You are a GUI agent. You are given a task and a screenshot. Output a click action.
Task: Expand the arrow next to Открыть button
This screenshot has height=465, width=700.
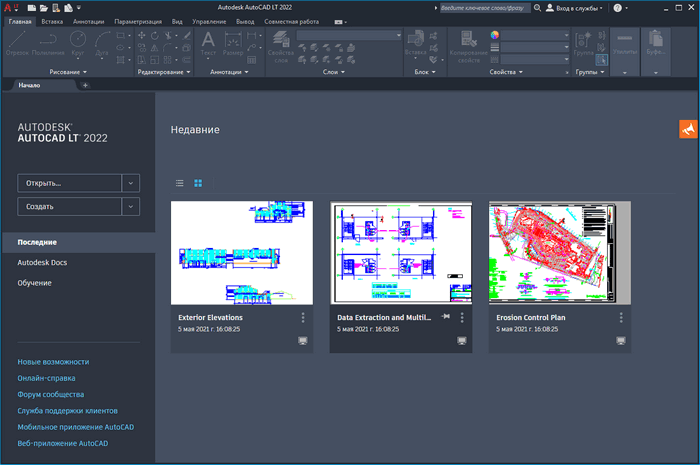[131, 183]
